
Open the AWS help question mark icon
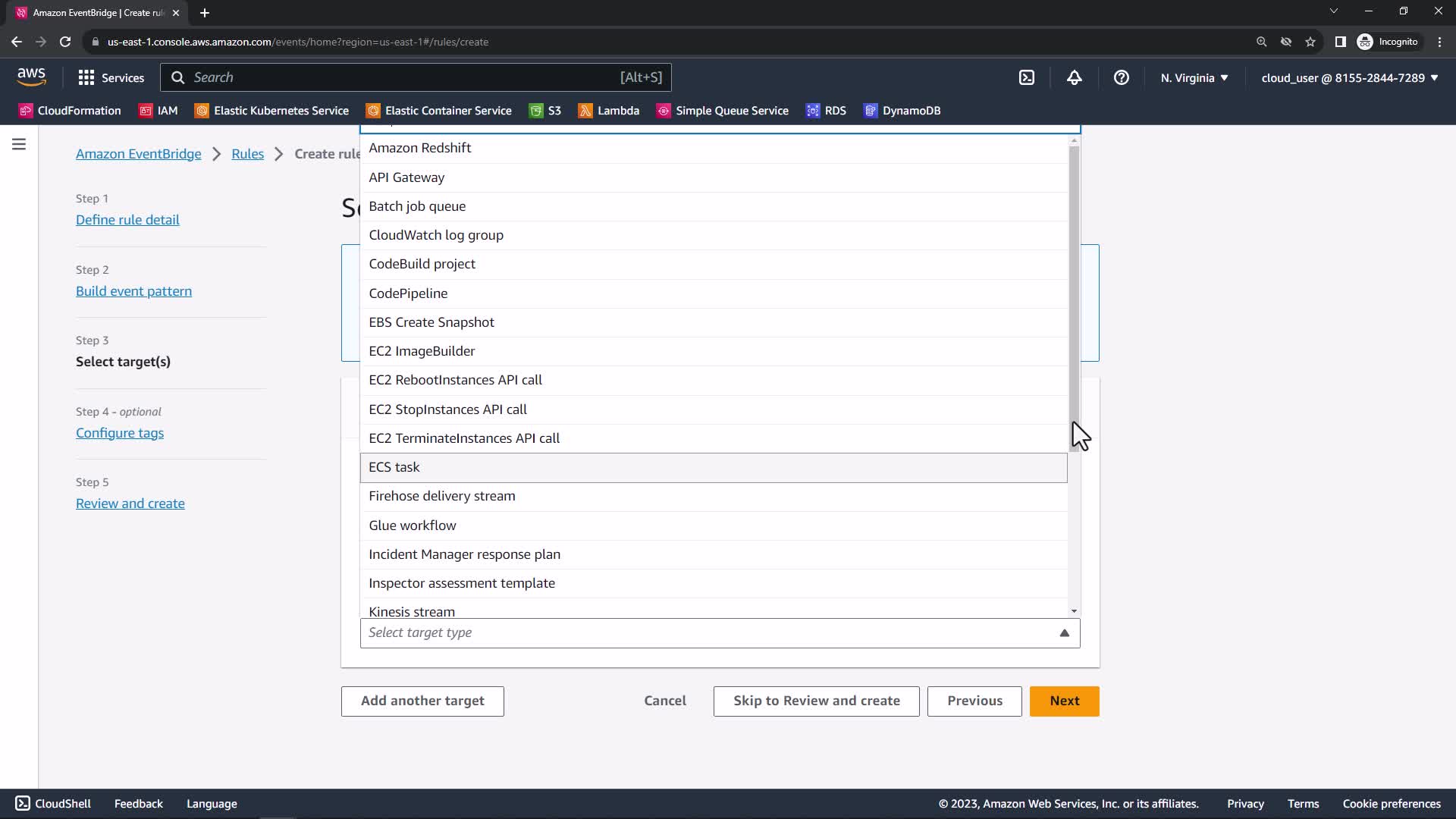pyautogui.click(x=1121, y=77)
